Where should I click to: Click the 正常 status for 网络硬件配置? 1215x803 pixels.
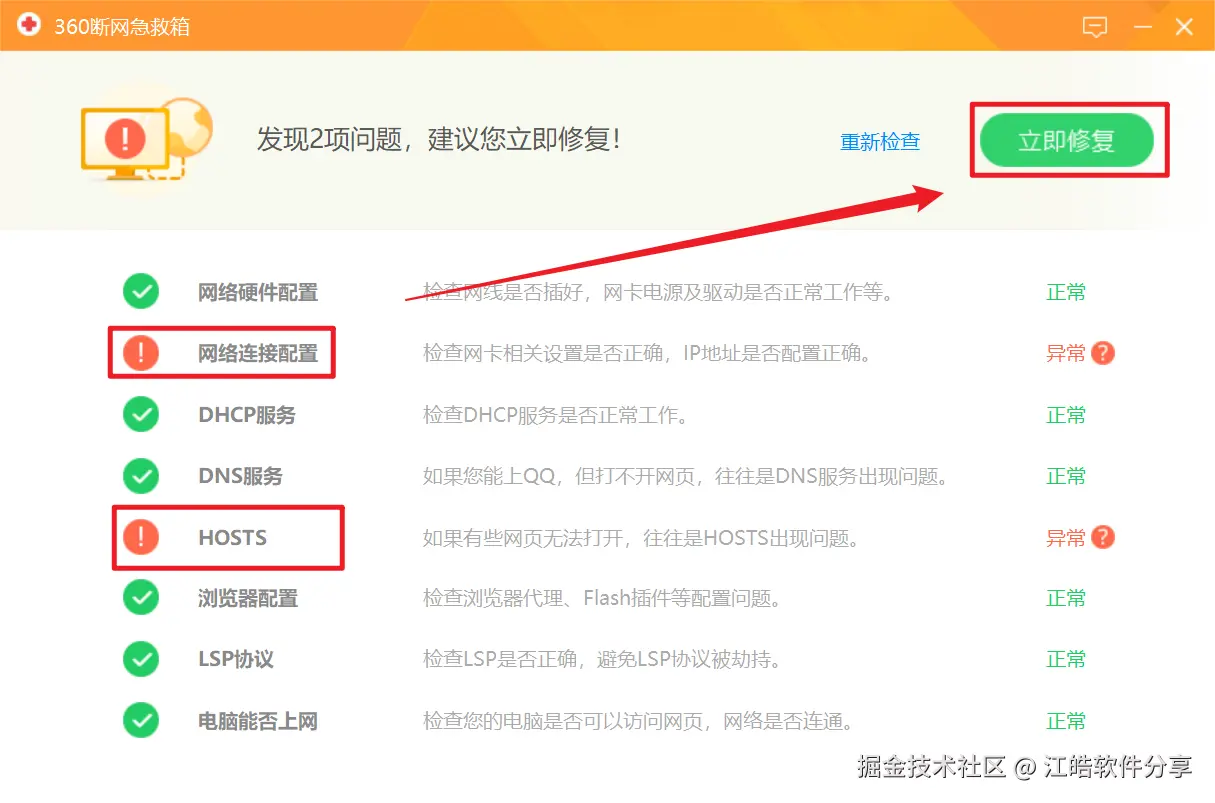[1066, 292]
